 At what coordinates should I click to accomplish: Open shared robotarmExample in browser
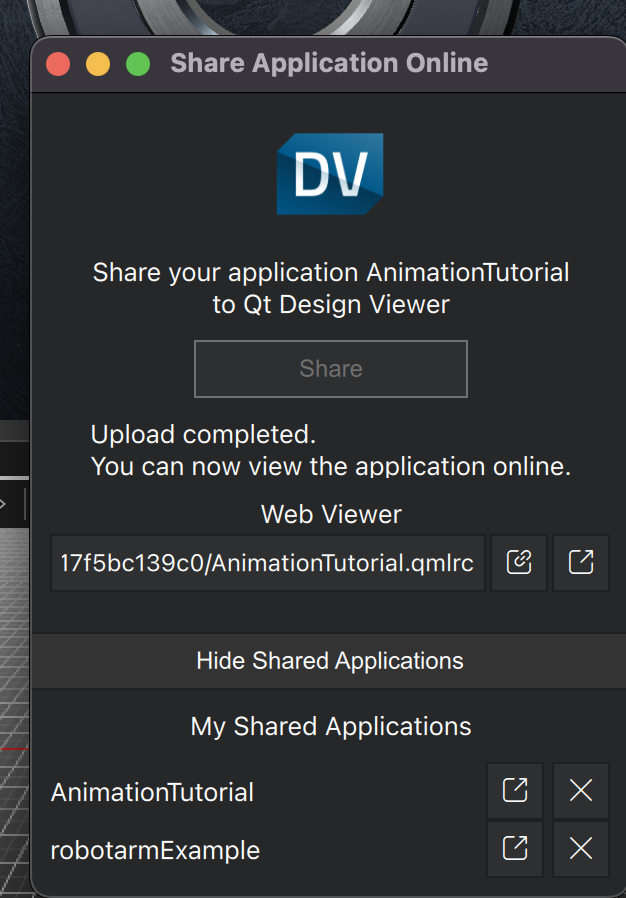coord(515,849)
